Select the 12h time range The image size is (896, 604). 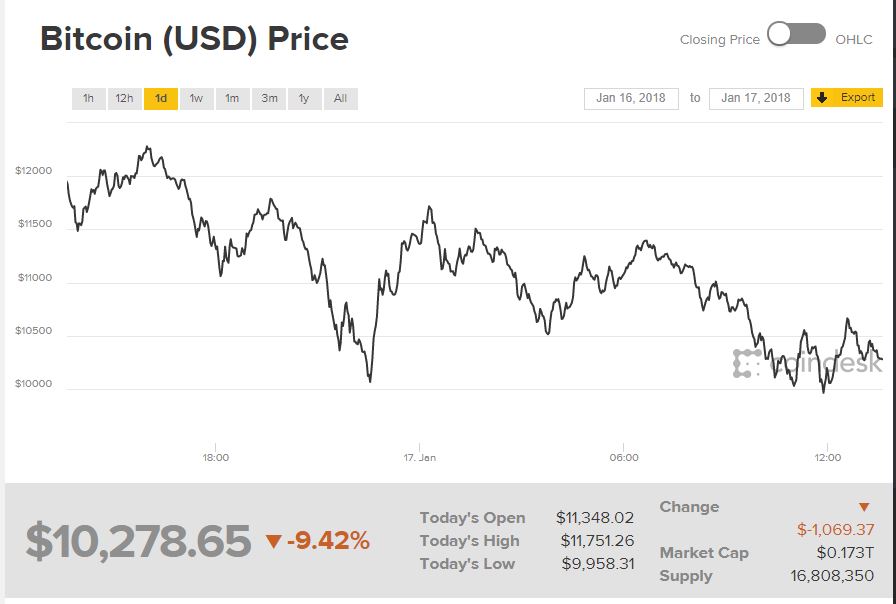click(124, 98)
